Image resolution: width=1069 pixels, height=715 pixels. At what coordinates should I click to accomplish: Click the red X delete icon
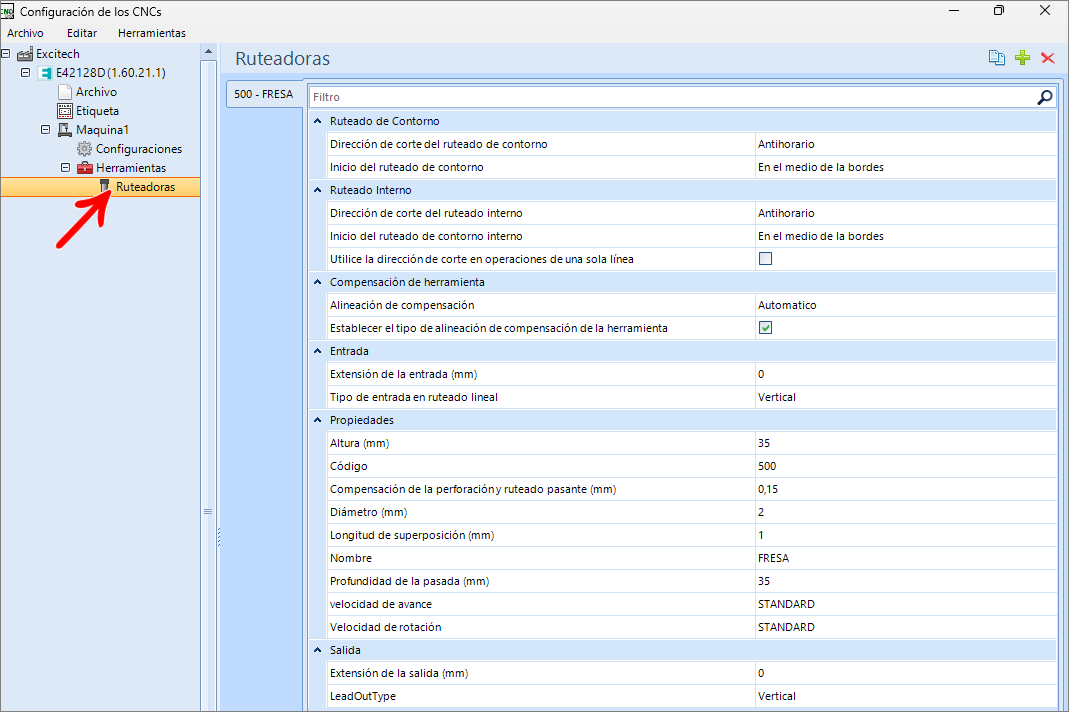coord(1048,58)
